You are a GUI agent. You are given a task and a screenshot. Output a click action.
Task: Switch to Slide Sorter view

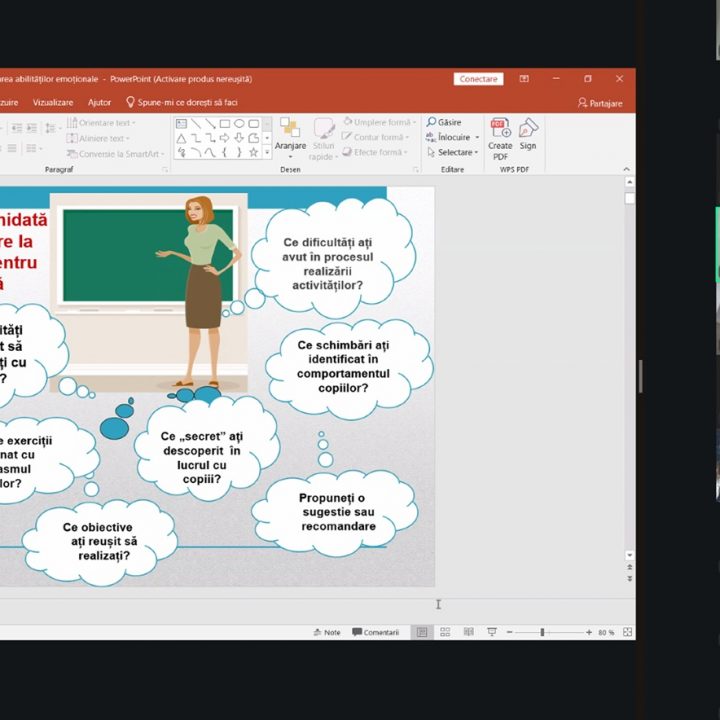coord(444,632)
